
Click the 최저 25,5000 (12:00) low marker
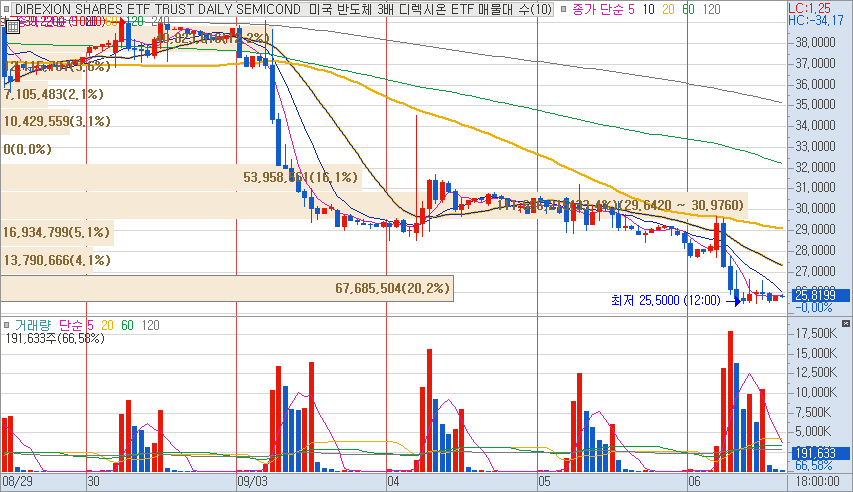point(665,300)
